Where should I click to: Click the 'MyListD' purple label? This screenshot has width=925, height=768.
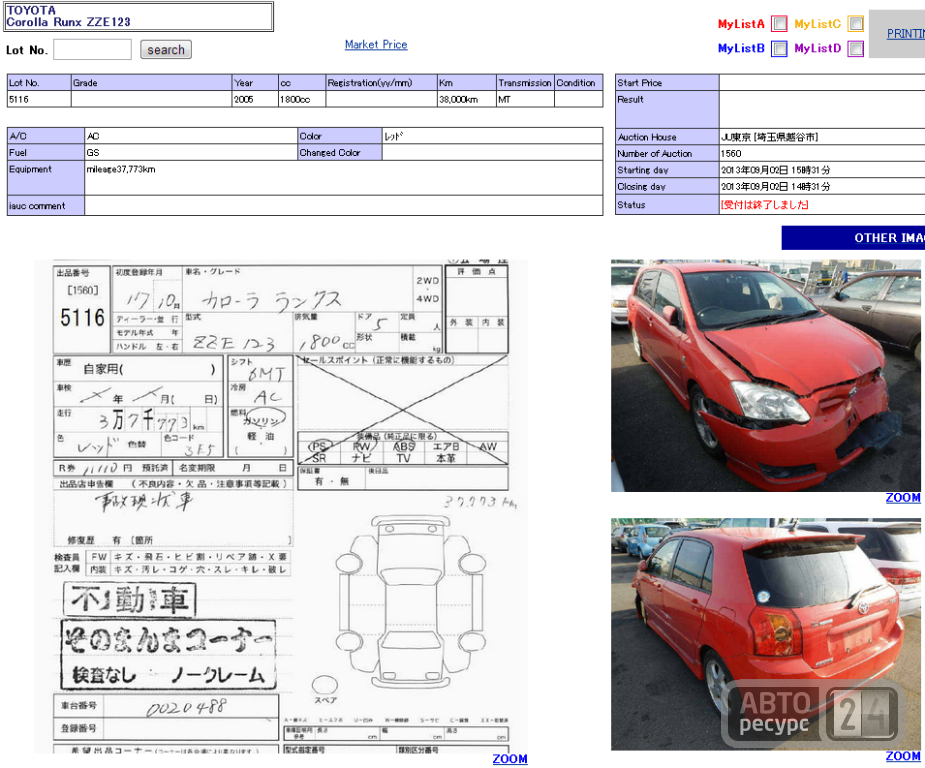[818, 48]
